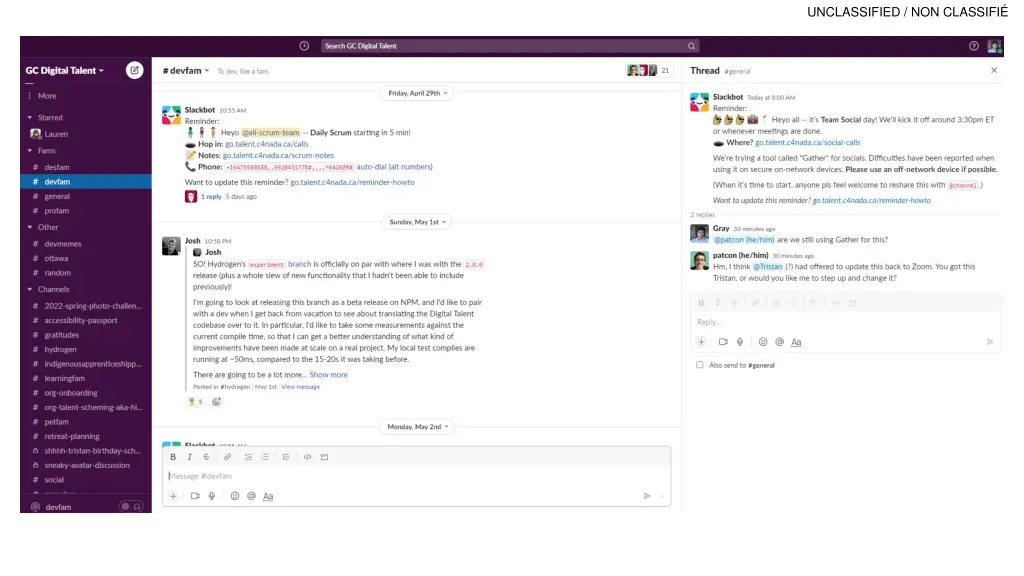
Task: Collapse the Channels section
Action: 29,289
